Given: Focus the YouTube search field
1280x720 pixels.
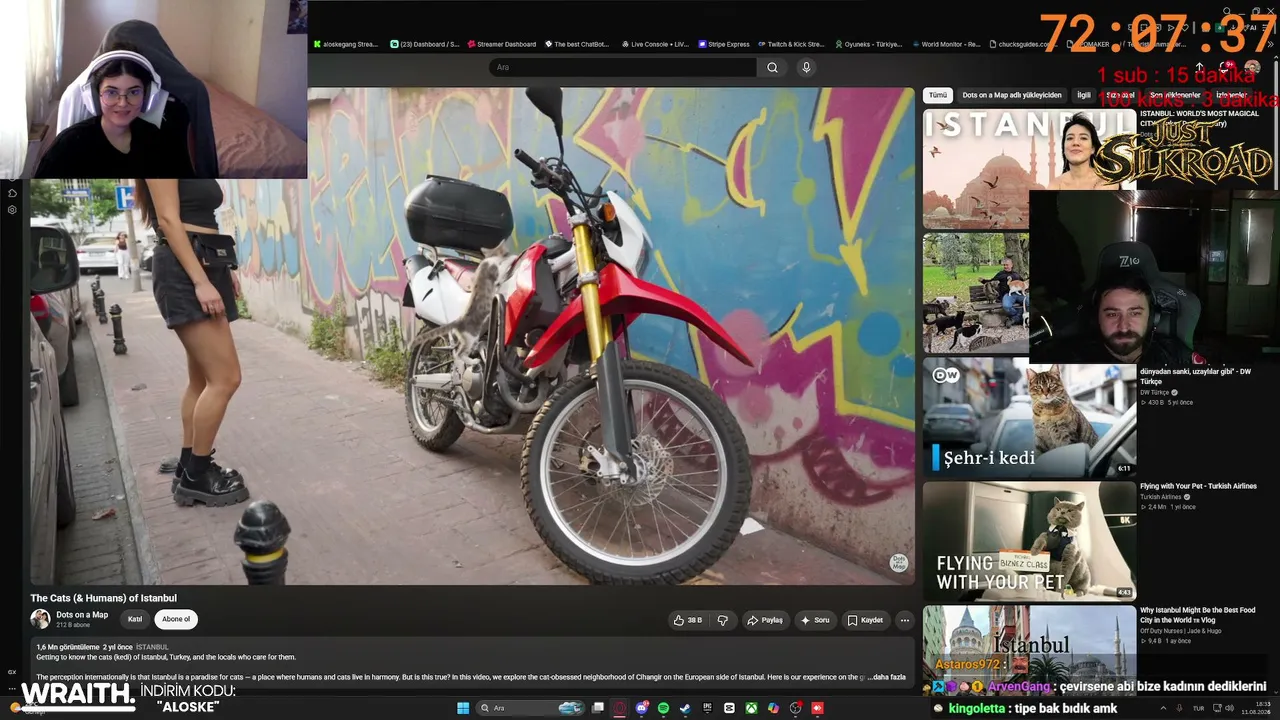Looking at the screenshot, I should pyautogui.click(x=622, y=67).
